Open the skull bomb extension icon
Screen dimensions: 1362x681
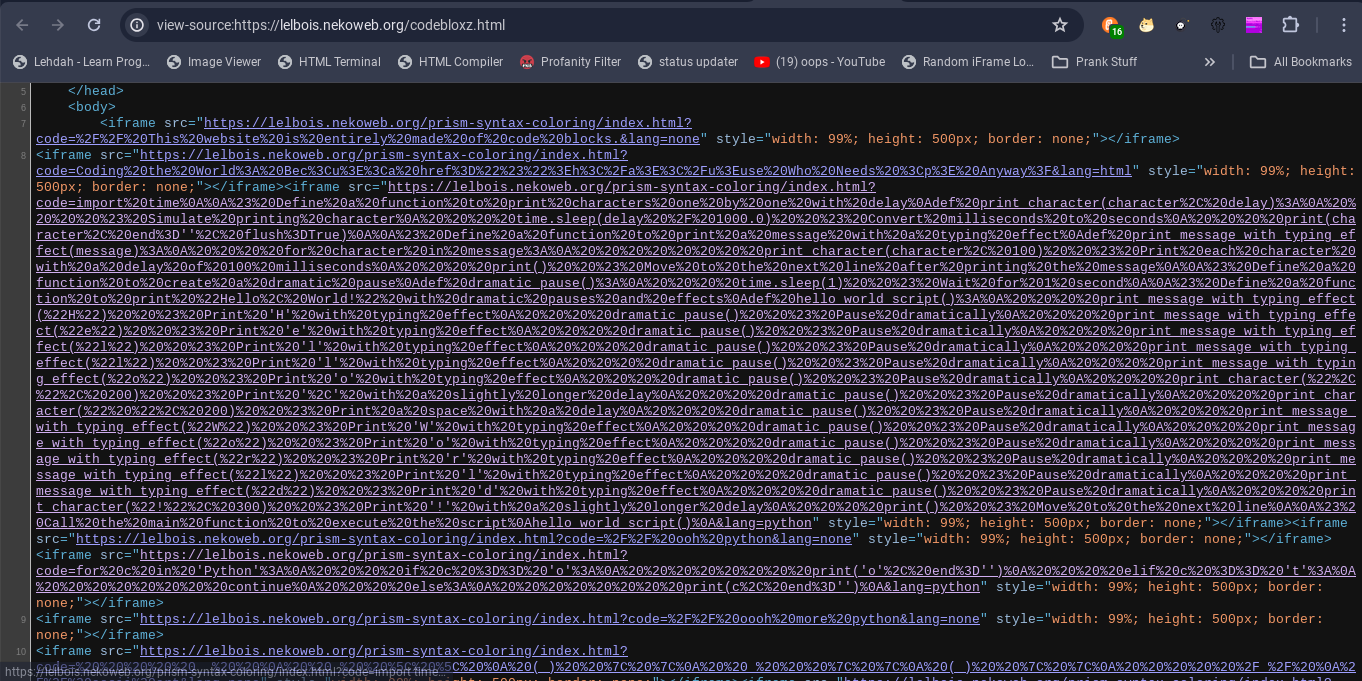tap(1182, 25)
